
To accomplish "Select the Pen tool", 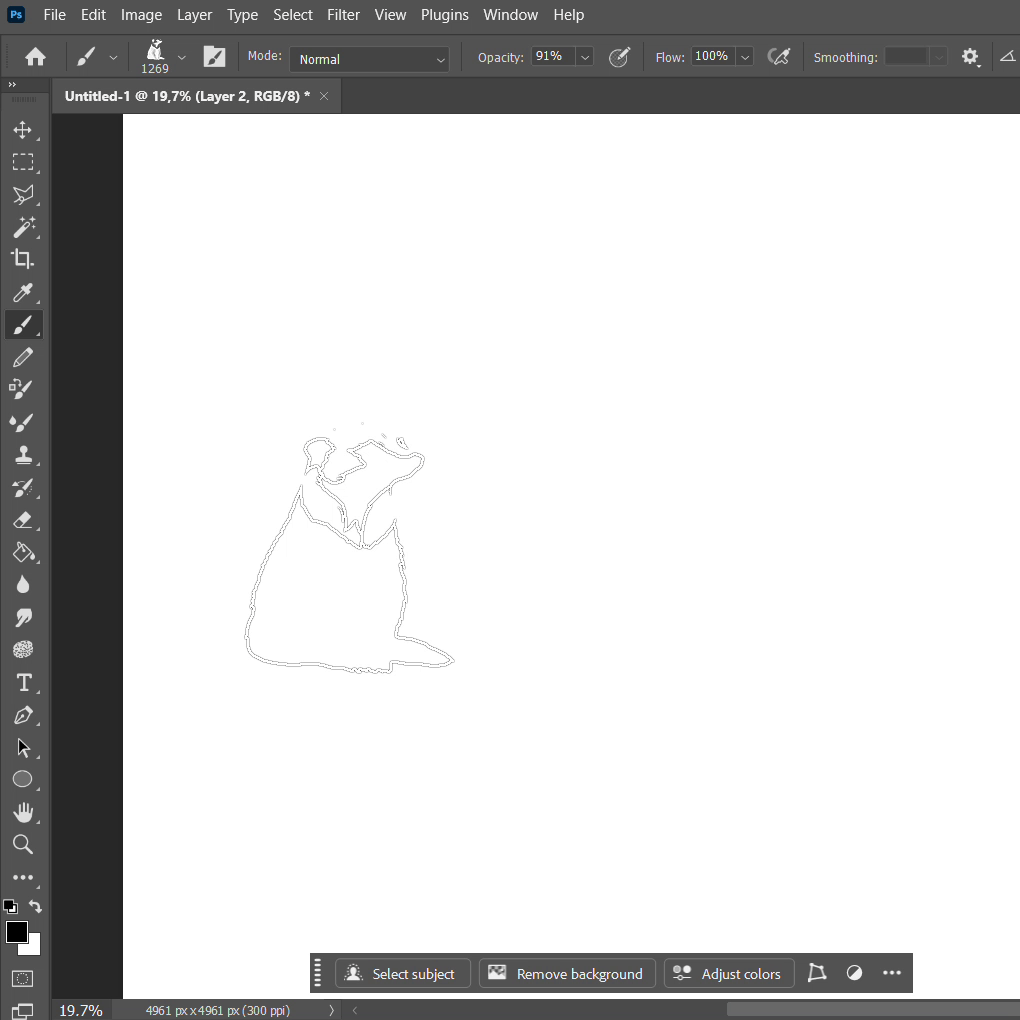I will (x=22, y=716).
